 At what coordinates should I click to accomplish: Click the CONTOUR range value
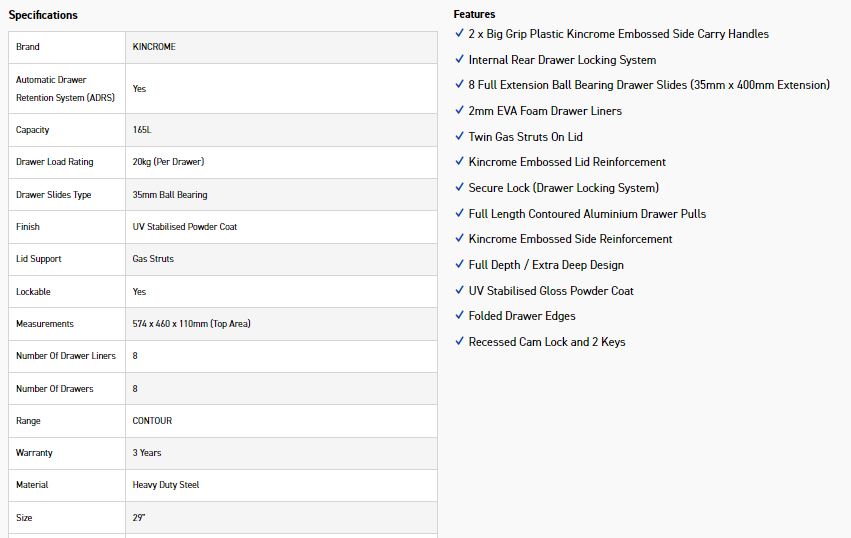coord(152,421)
